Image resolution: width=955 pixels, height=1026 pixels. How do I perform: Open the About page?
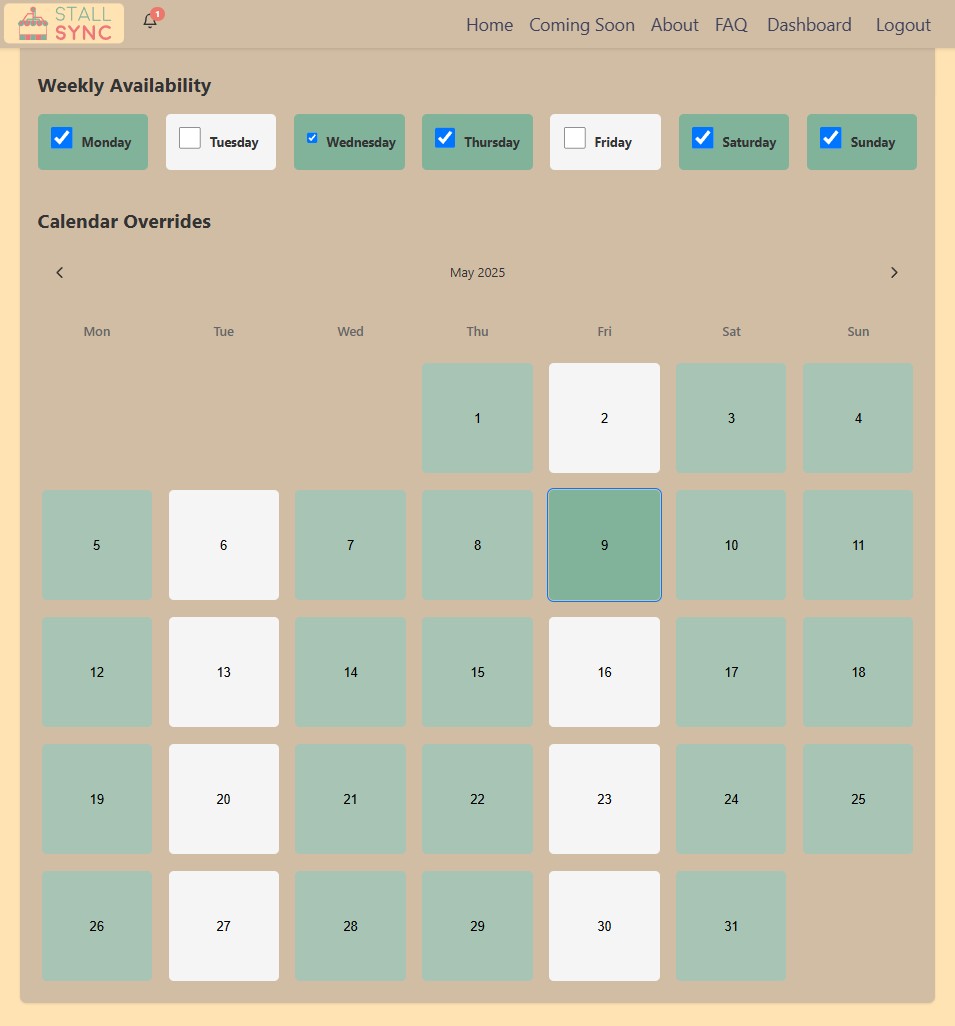[x=674, y=25]
